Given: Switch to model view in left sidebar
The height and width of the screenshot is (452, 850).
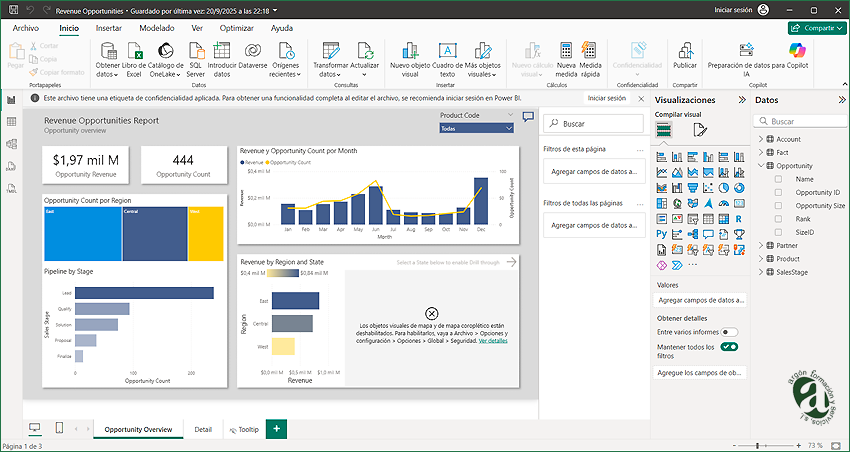Looking at the screenshot, I should click(x=11, y=144).
